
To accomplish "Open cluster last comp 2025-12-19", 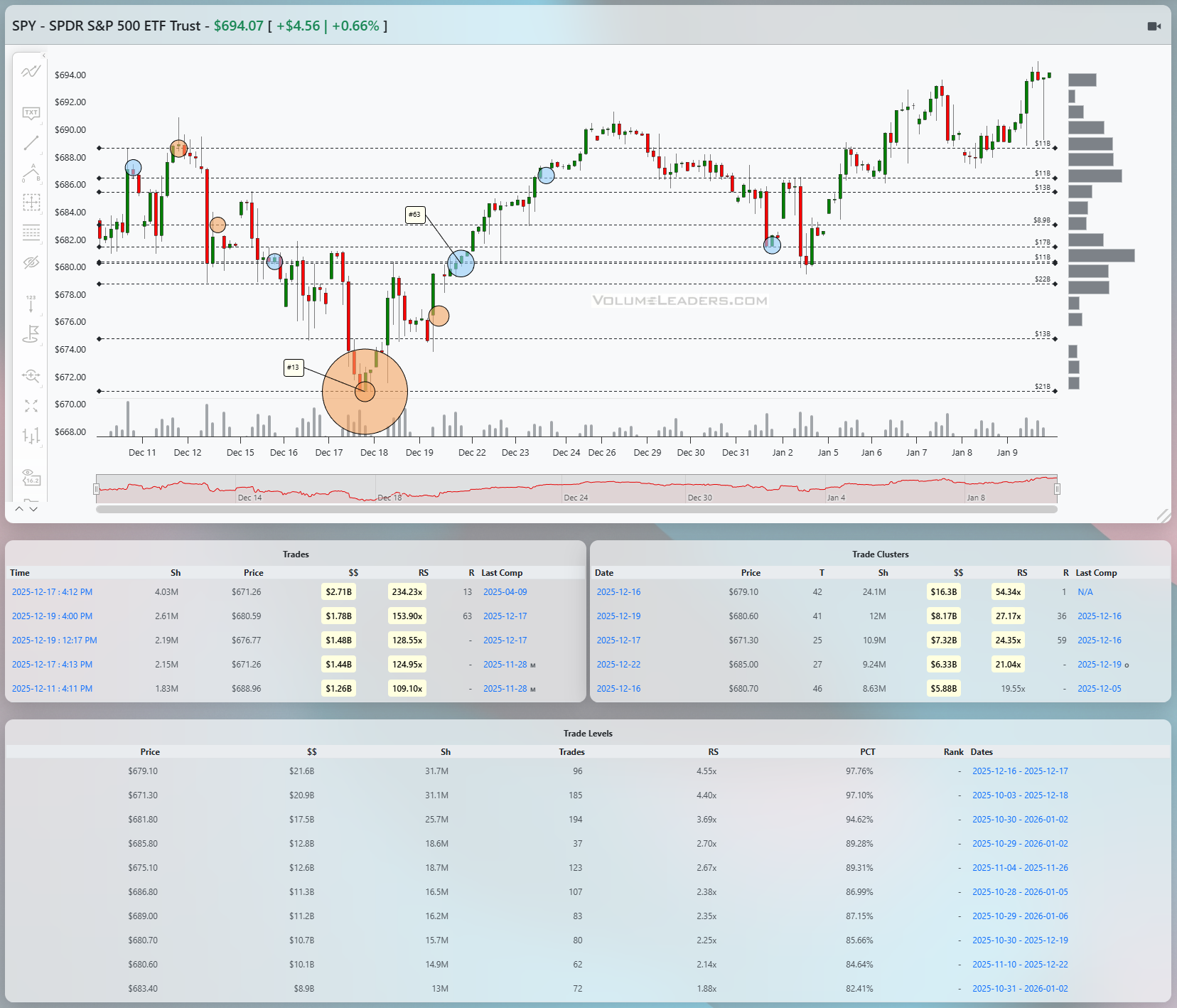I will point(1100,665).
